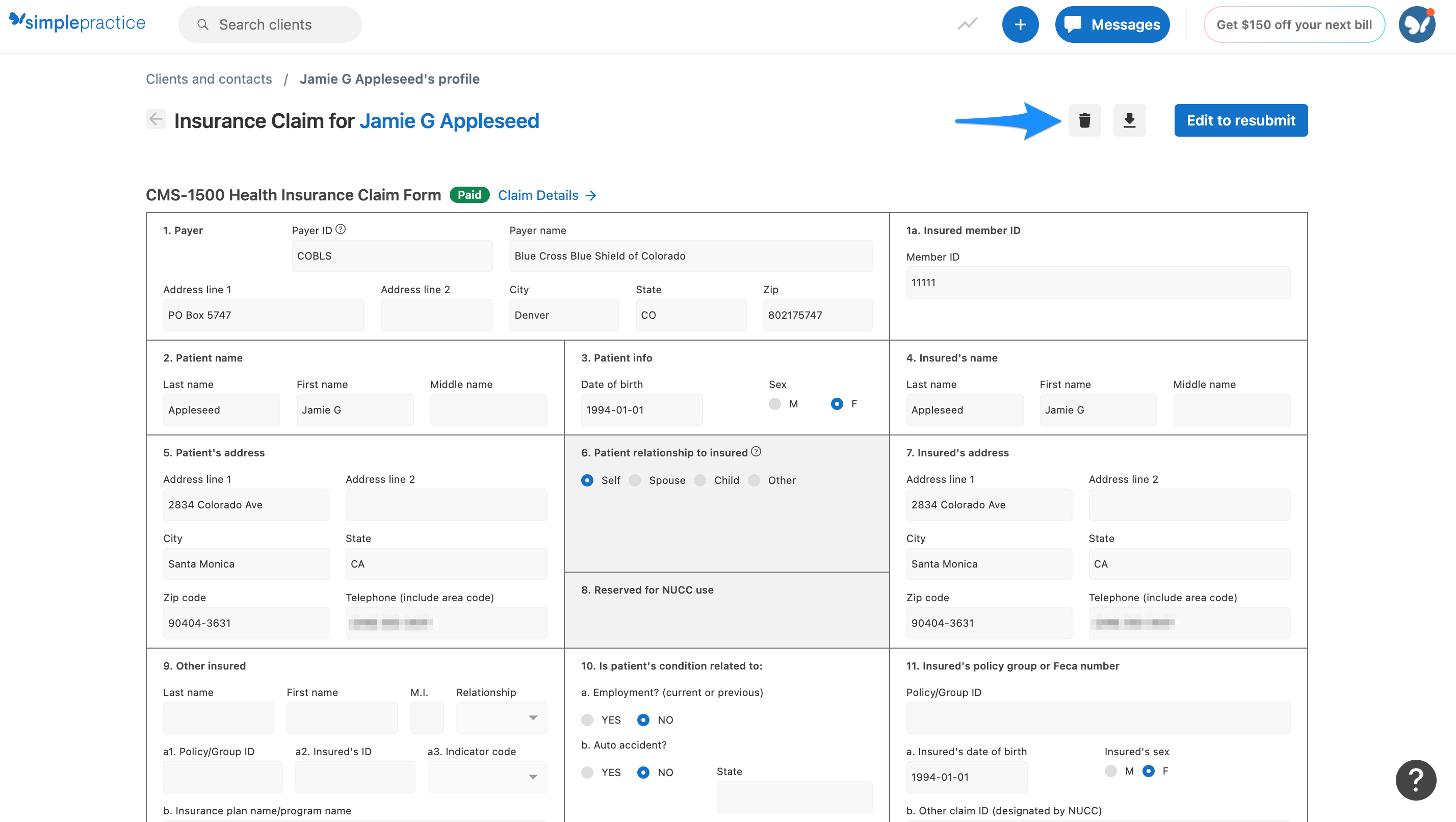
Task: Click Edit to resubmit
Action: (x=1241, y=120)
